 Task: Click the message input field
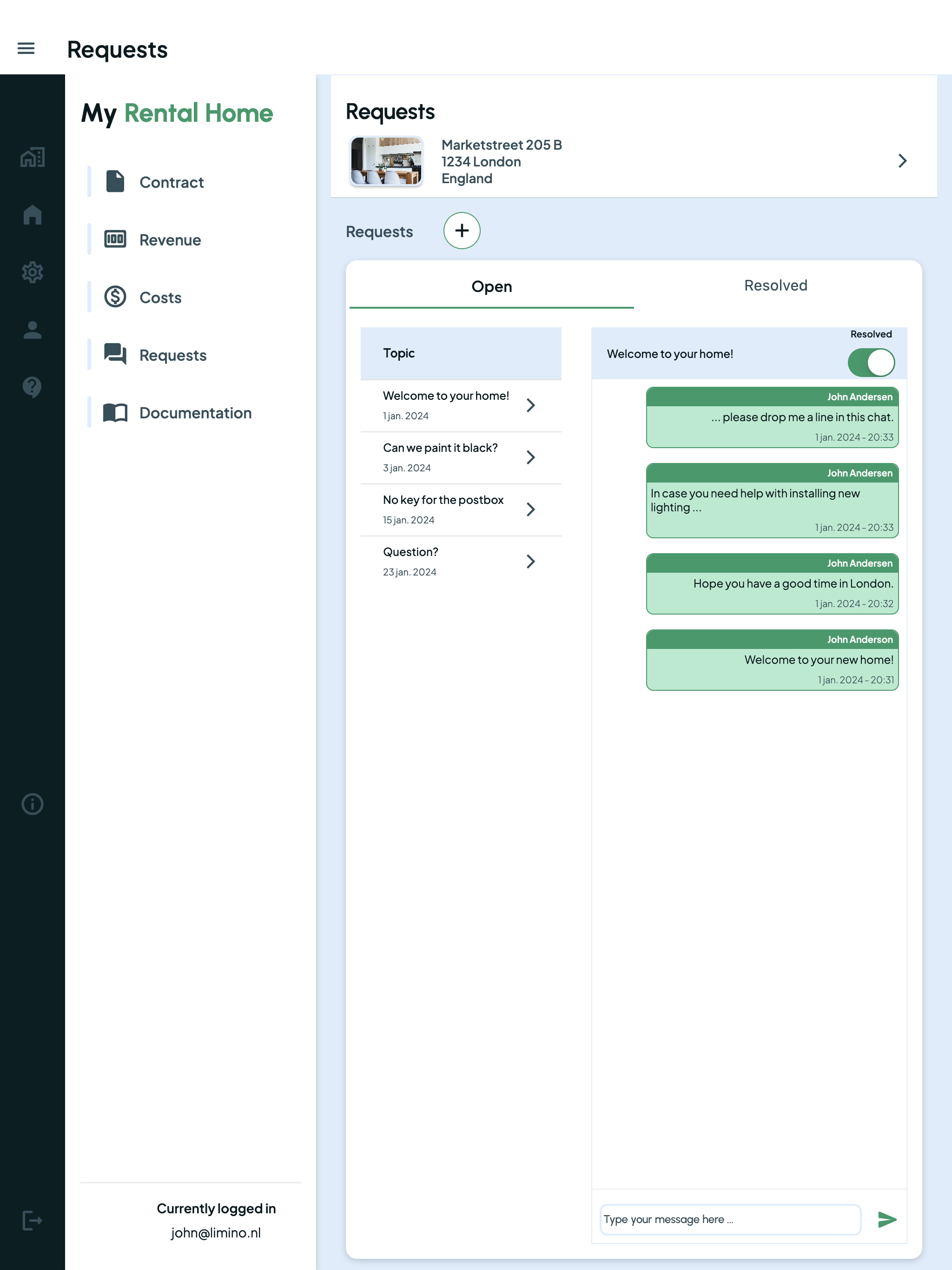pyautogui.click(x=730, y=1219)
